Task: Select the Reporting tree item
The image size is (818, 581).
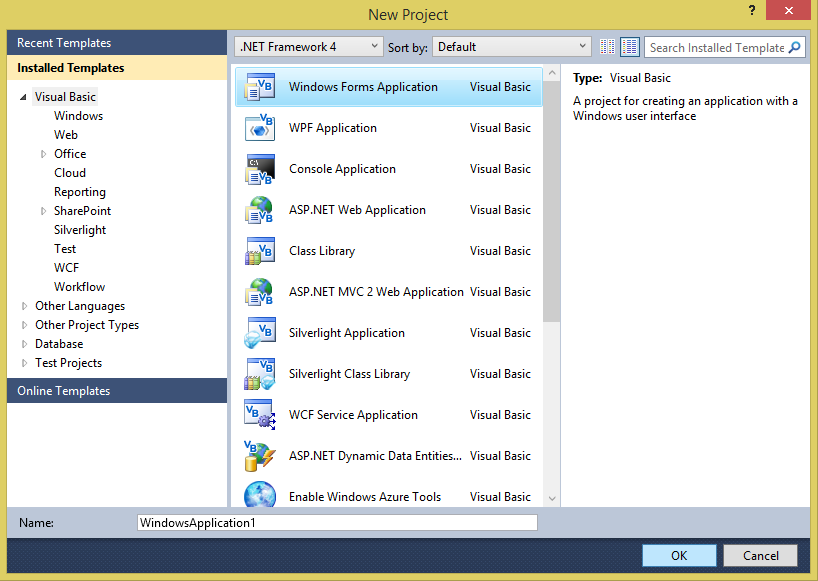Action: pyautogui.click(x=80, y=192)
